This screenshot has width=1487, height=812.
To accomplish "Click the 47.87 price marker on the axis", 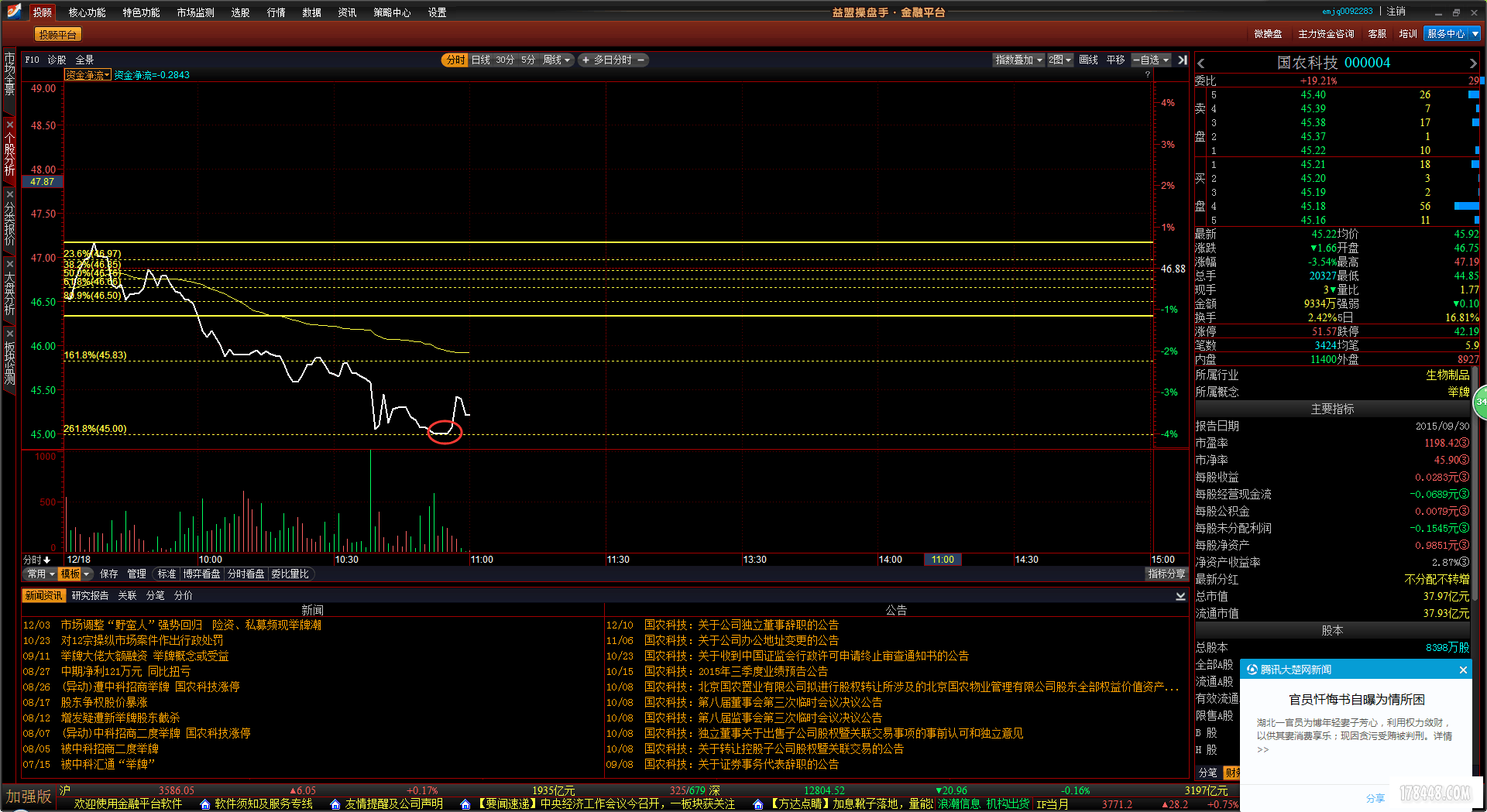I will (x=42, y=182).
